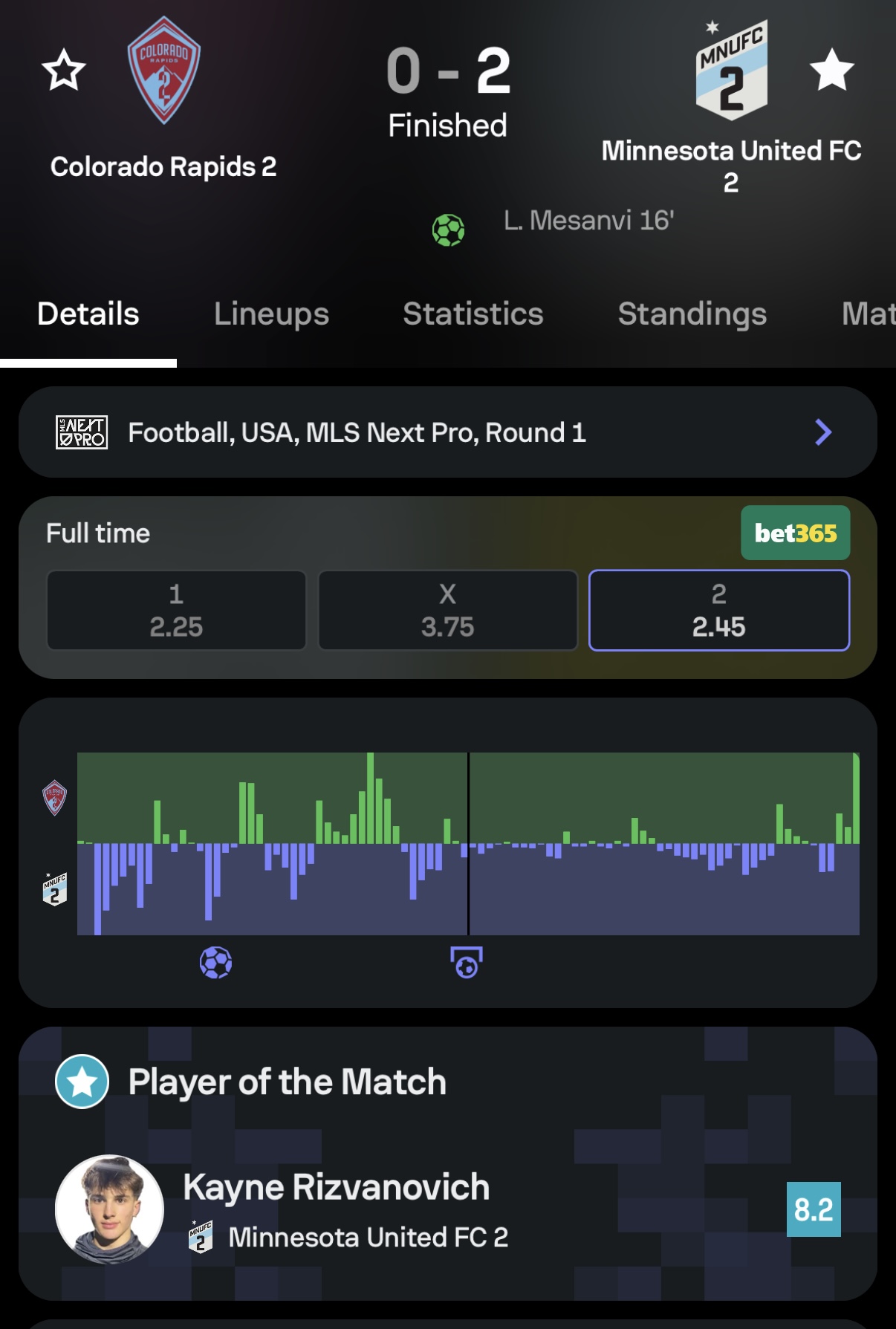This screenshot has height=1329, width=896.
Task: Tap MNUFC 2 crest beside momentum graph
Action: pos(55,889)
